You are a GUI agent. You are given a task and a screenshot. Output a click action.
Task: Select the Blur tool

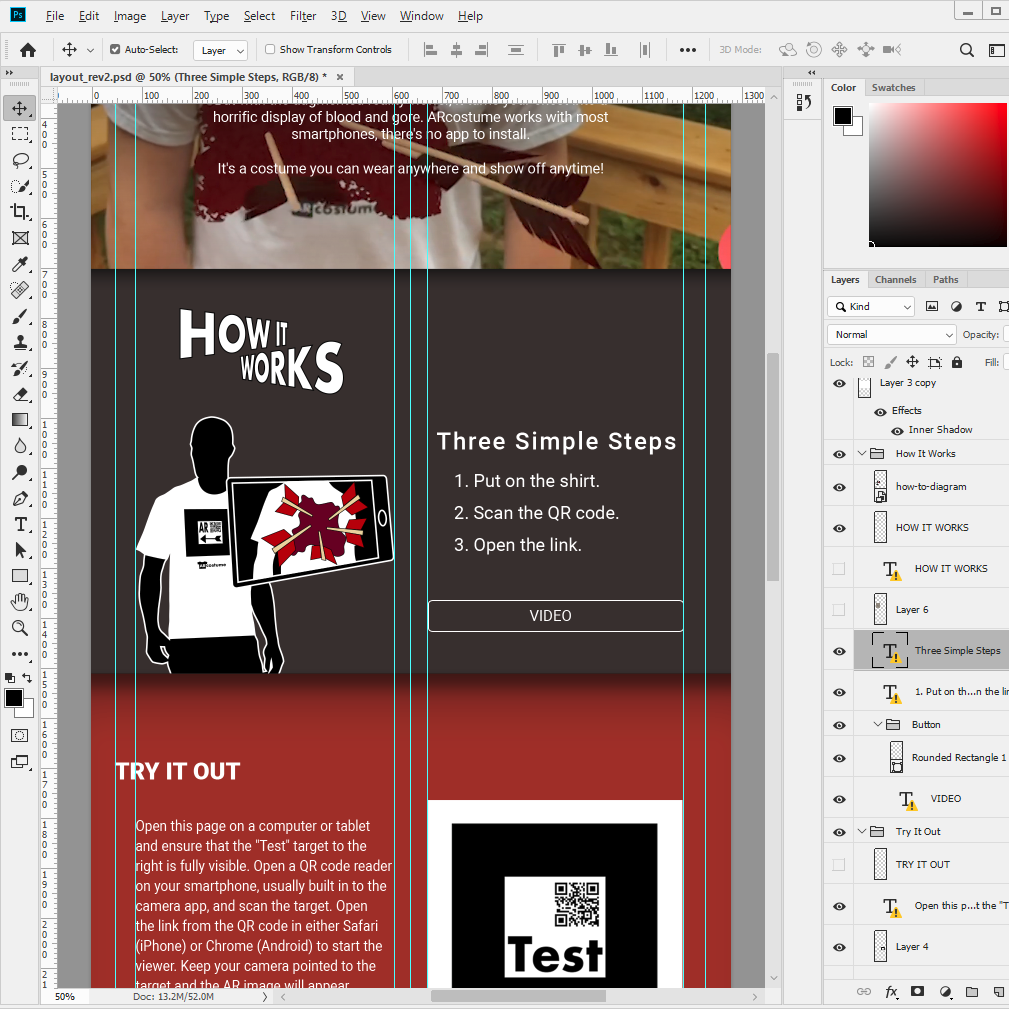coord(20,447)
